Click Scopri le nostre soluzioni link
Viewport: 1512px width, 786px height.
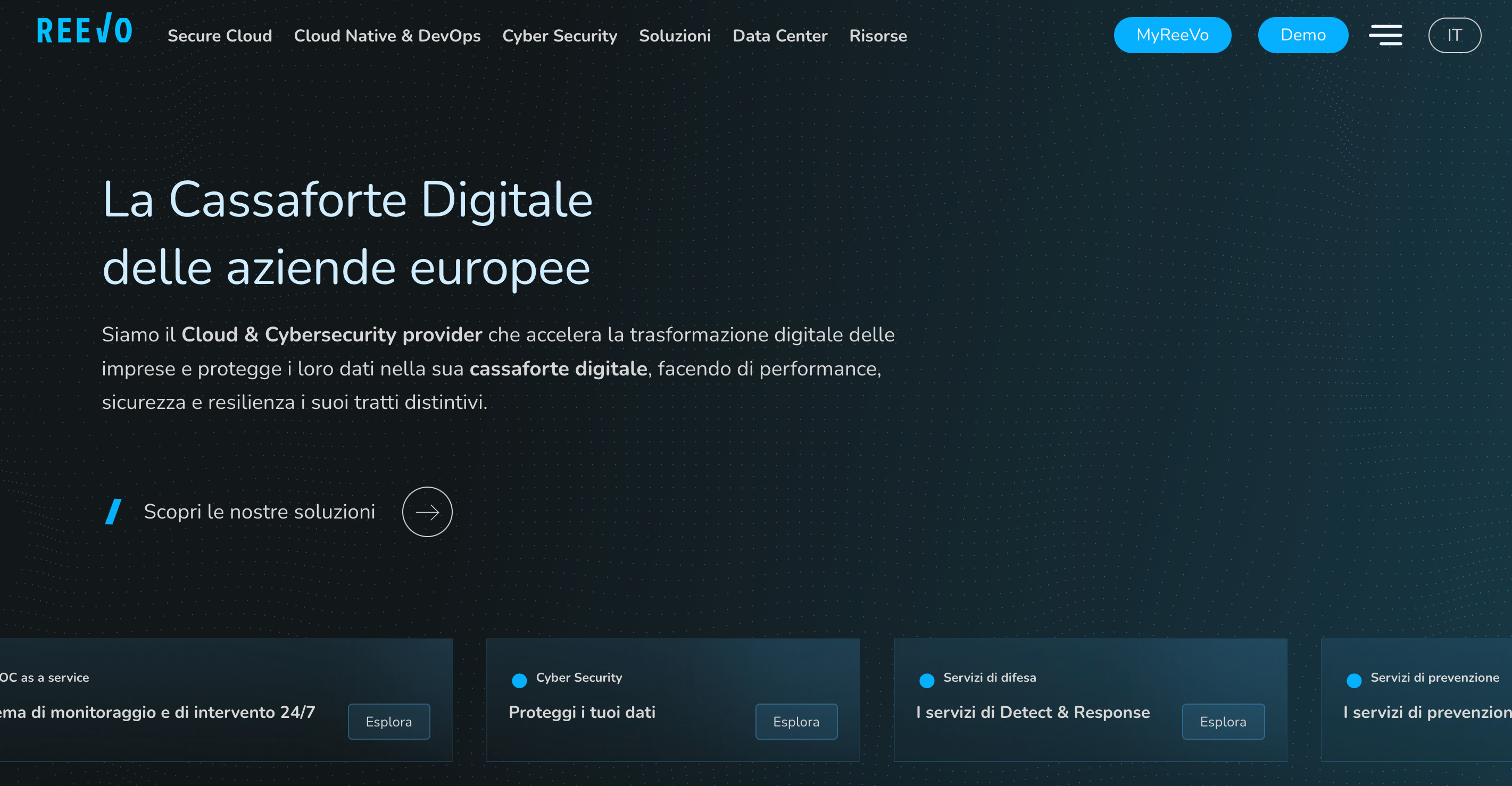(259, 512)
